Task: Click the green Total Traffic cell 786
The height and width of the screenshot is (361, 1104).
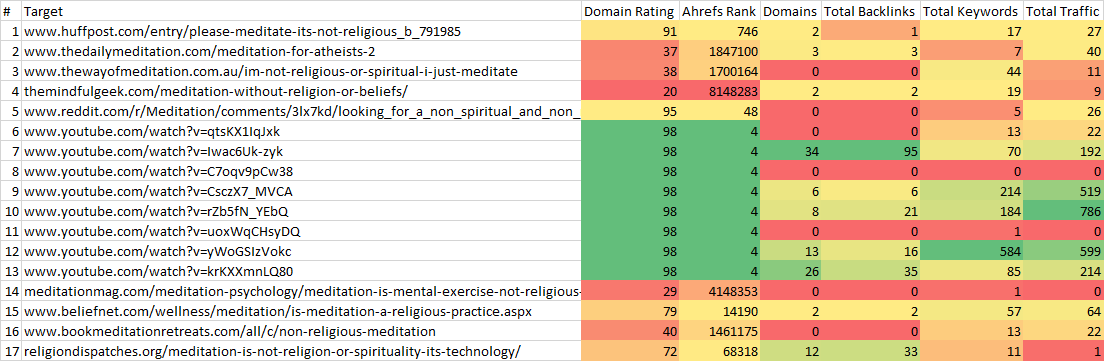Action: (x=1062, y=212)
